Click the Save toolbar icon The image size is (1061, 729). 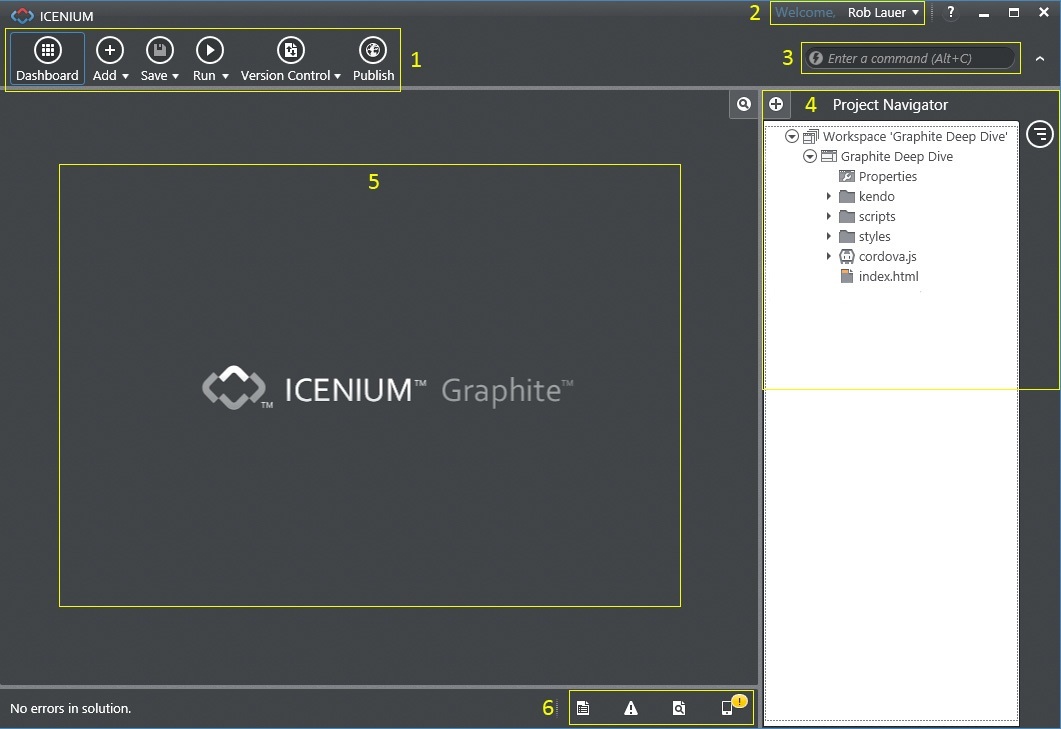[x=160, y=50]
